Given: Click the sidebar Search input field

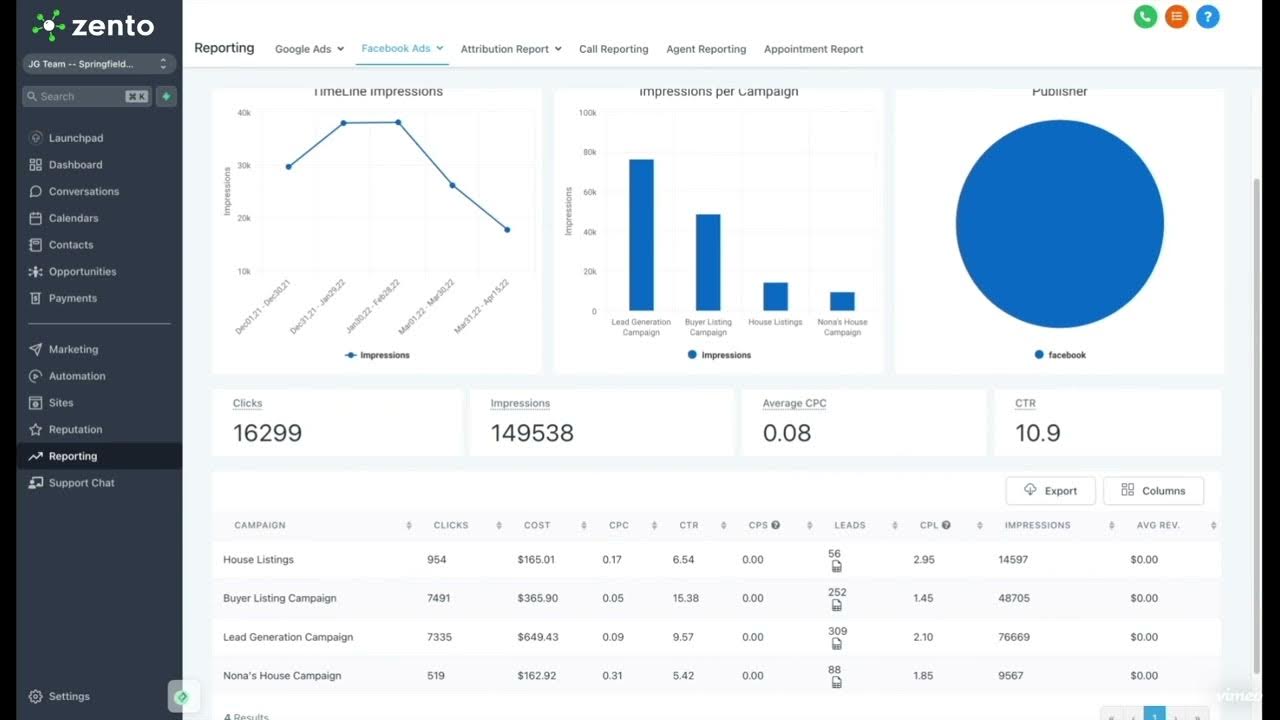Looking at the screenshot, I should [x=86, y=96].
